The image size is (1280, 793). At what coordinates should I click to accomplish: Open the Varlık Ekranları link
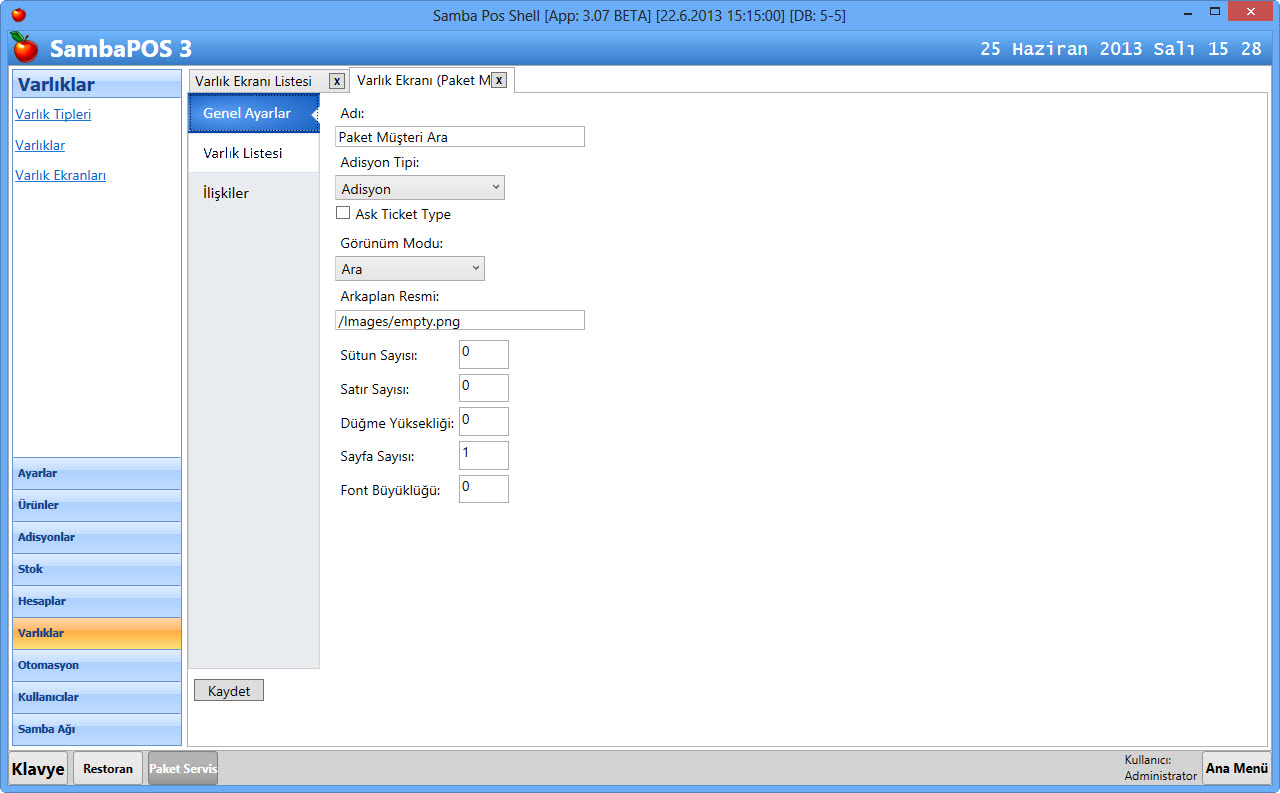[x=60, y=175]
